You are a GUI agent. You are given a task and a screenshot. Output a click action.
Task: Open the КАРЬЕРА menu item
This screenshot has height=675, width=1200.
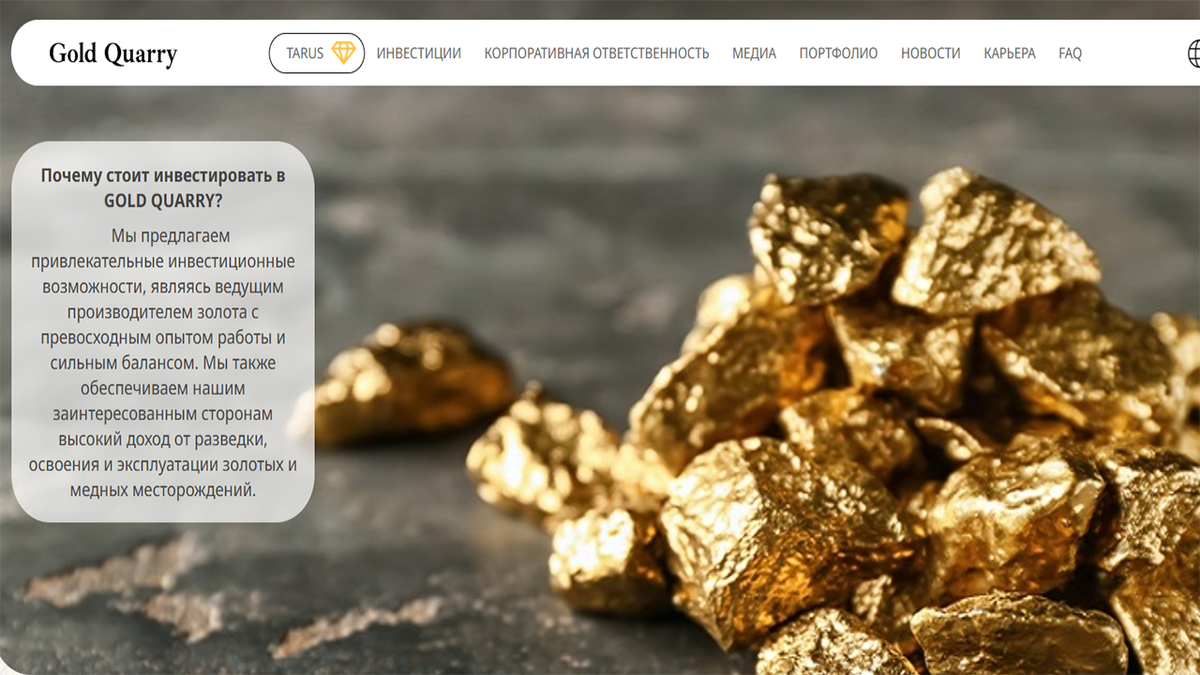pyautogui.click(x=1009, y=53)
